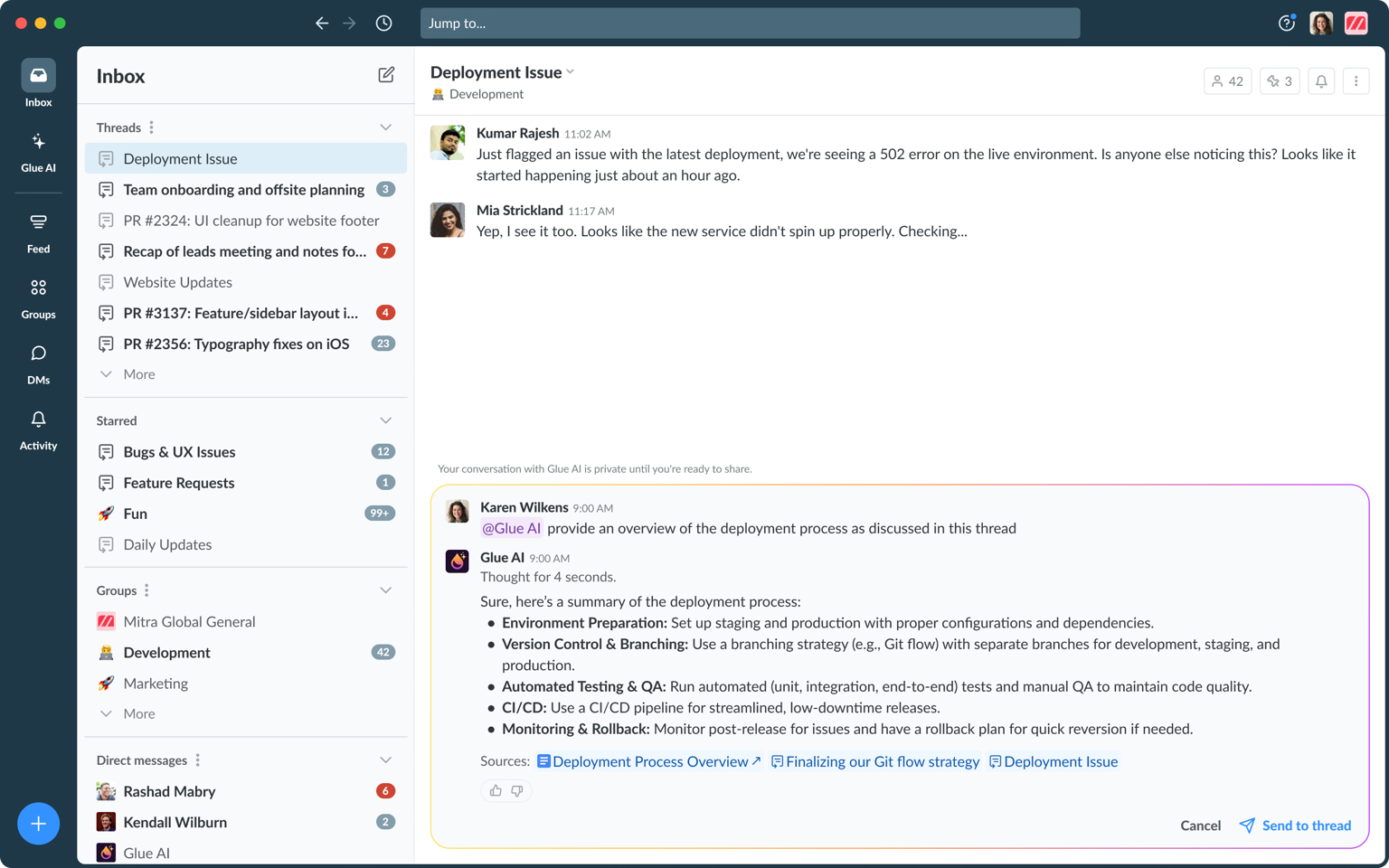1389x868 pixels.
Task: Switch to the Groups tab
Action: coord(38,298)
